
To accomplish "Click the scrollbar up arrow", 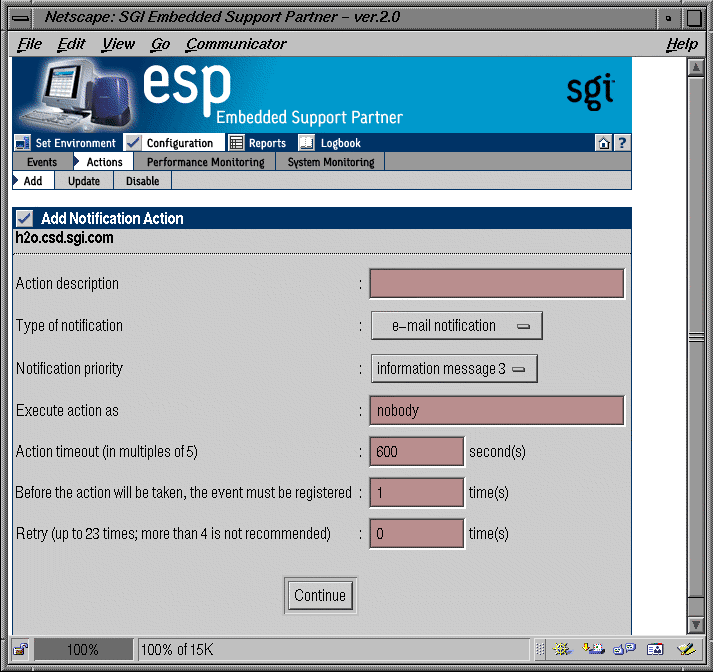I will (696, 67).
